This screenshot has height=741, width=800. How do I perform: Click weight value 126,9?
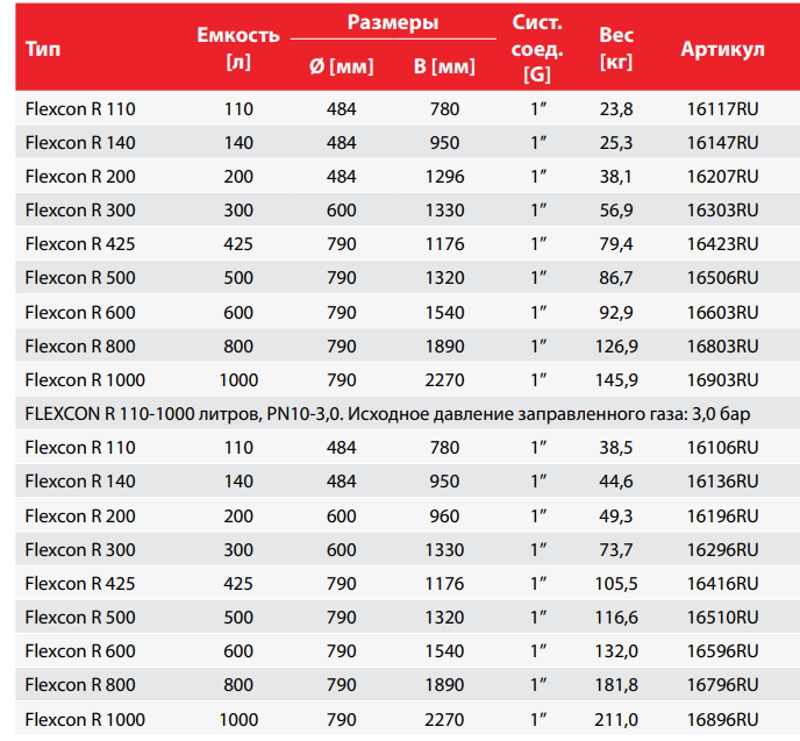[617, 346]
